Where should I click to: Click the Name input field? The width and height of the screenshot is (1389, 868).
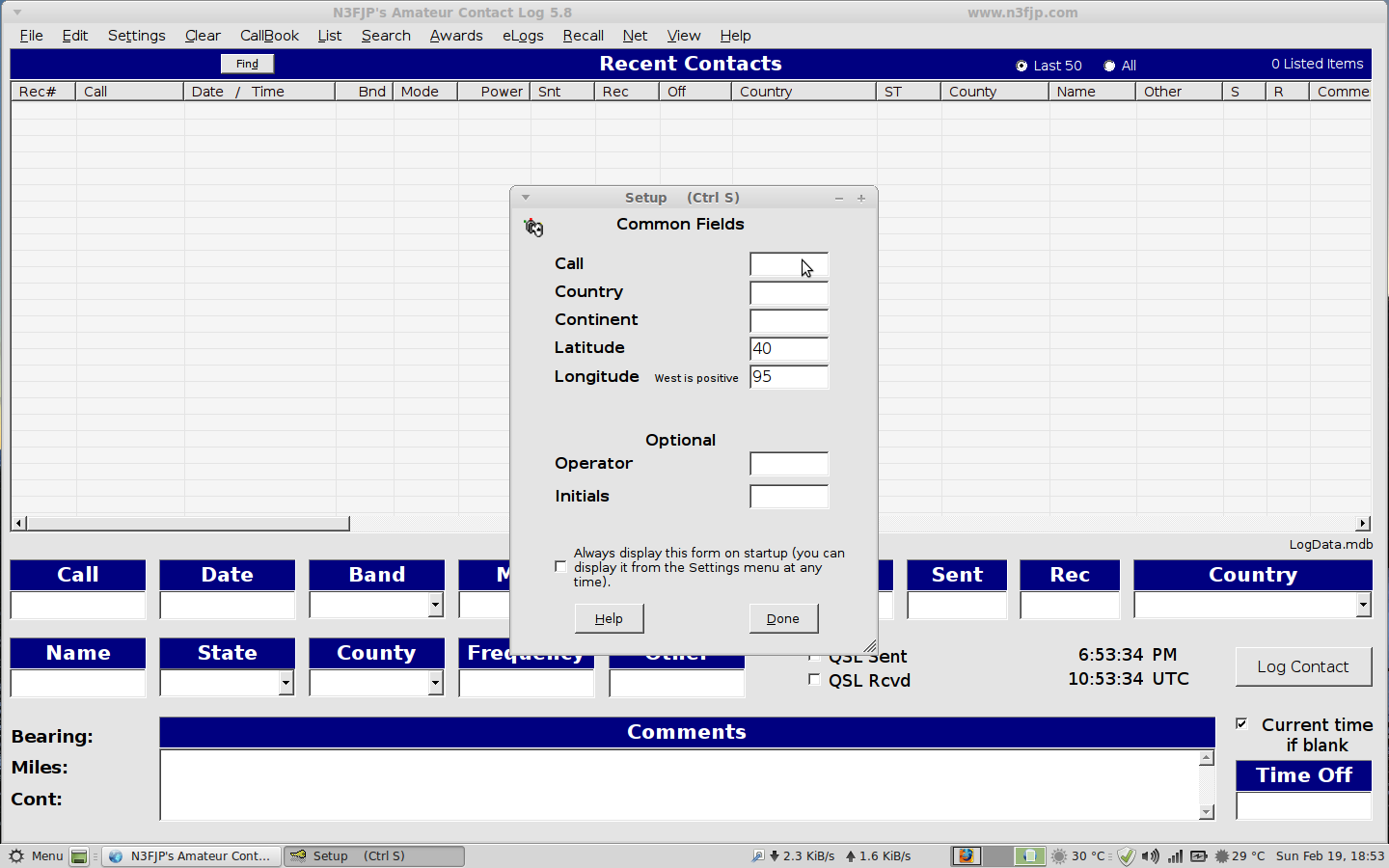pos(78,683)
